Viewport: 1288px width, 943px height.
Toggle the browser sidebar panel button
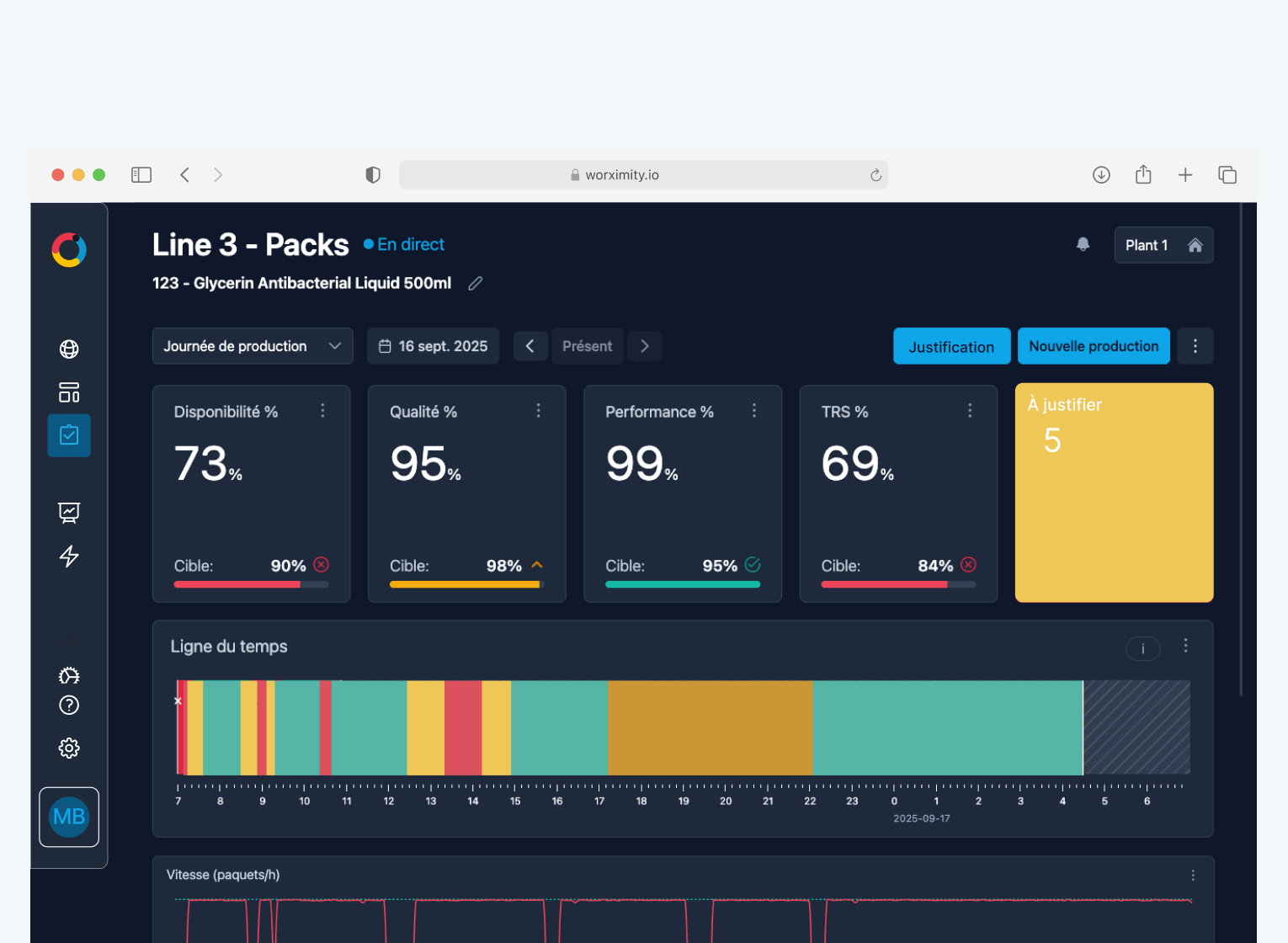[x=141, y=174]
